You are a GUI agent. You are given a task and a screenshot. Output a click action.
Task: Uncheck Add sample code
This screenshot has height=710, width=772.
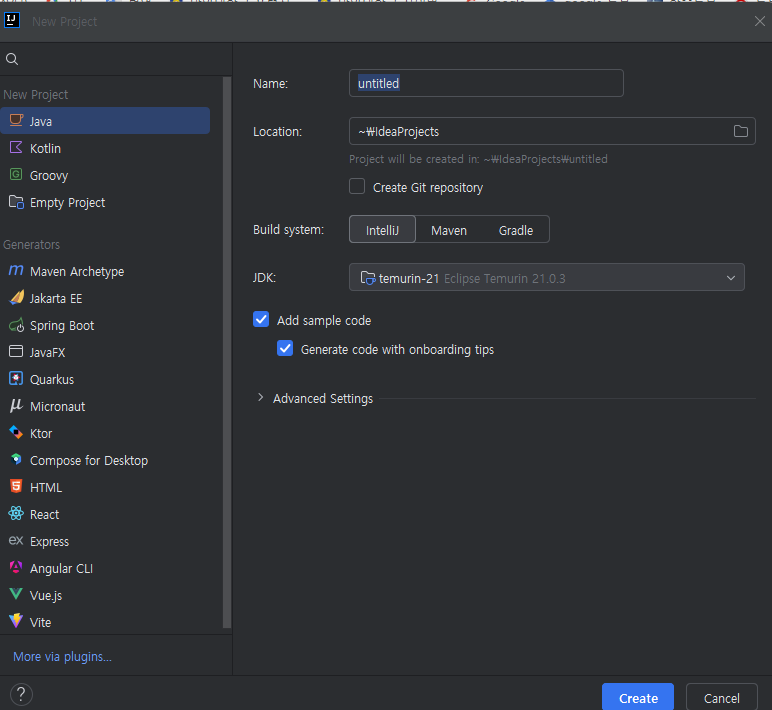point(261,320)
